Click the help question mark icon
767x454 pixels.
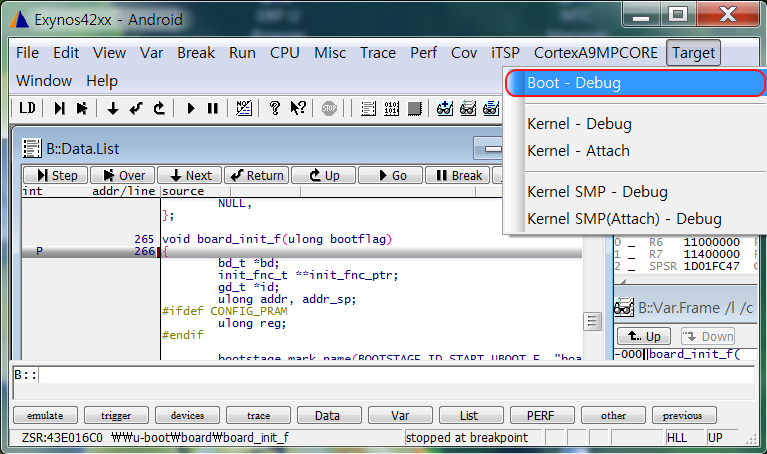point(275,108)
